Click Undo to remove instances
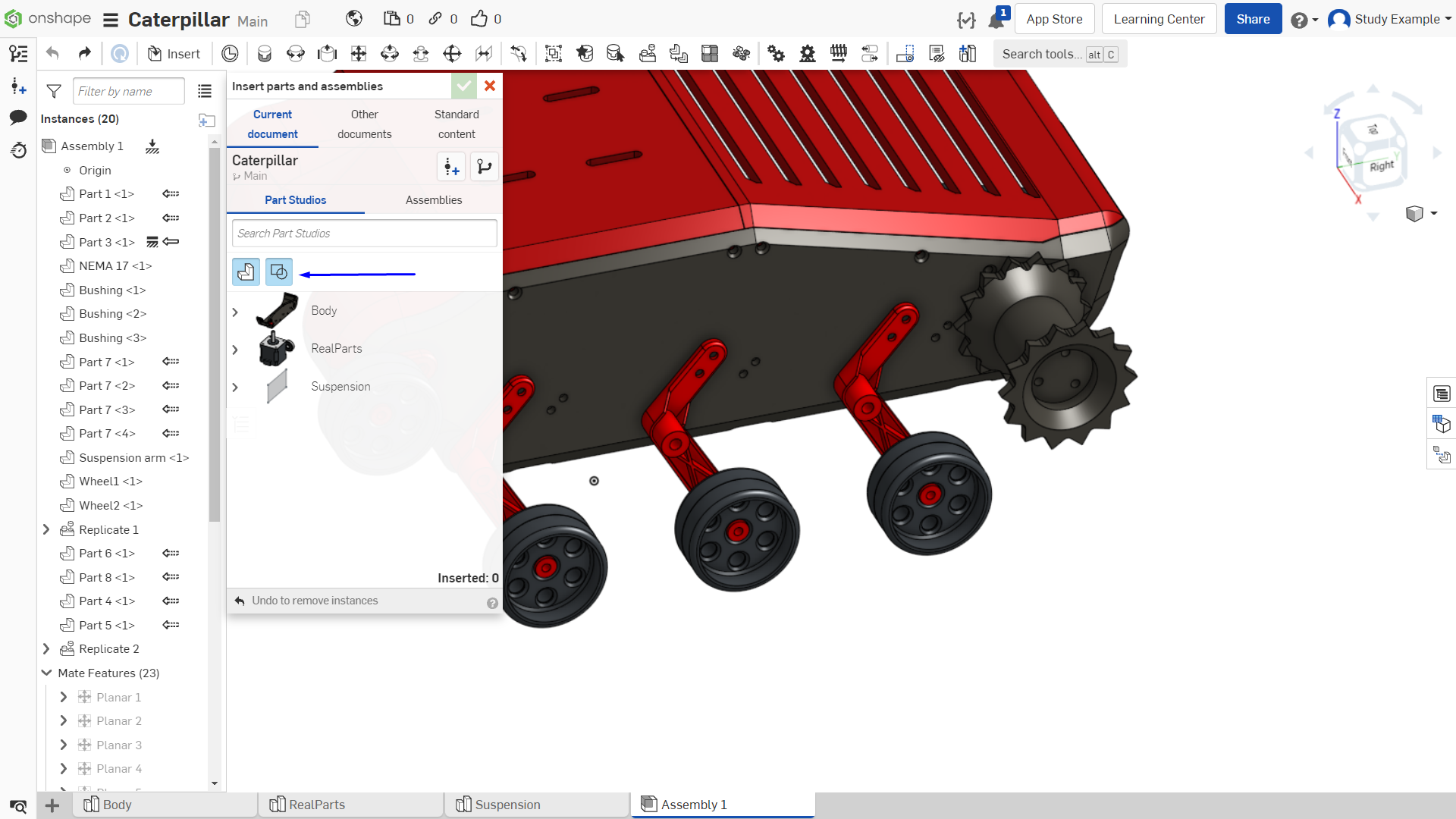 tap(306, 601)
